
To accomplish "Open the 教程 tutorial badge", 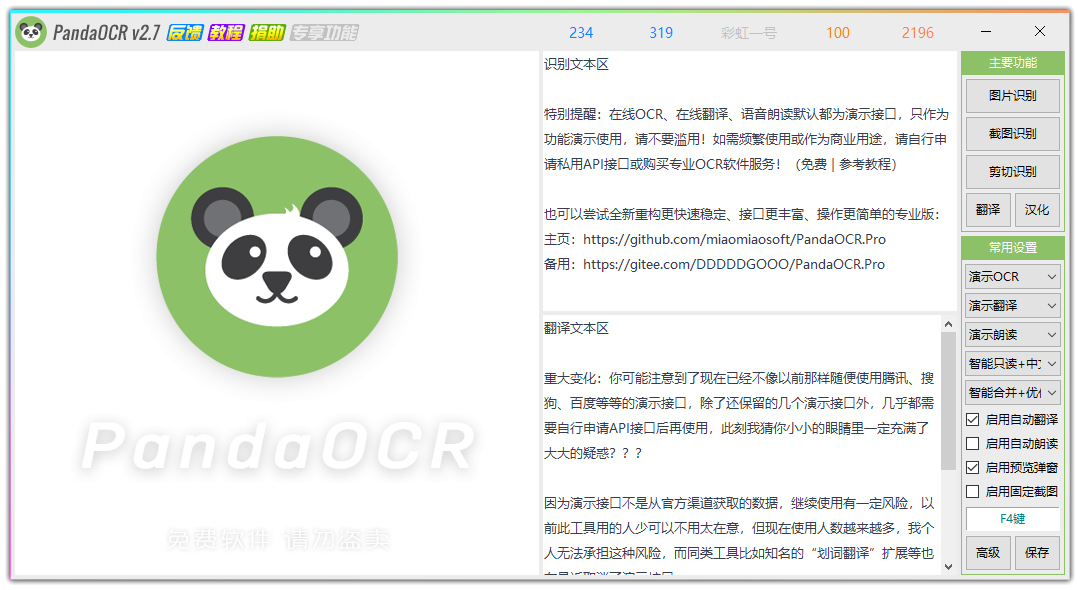I will (x=226, y=33).
